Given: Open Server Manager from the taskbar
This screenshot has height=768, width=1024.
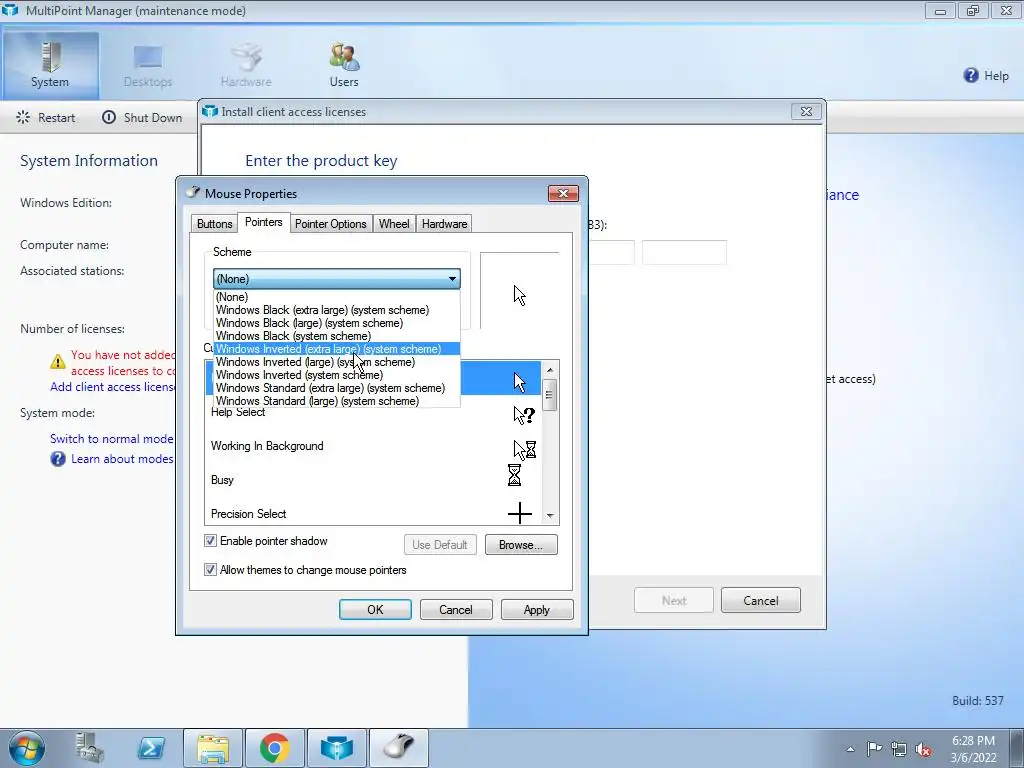Looking at the screenshot, I should click(x=89, y=748).
